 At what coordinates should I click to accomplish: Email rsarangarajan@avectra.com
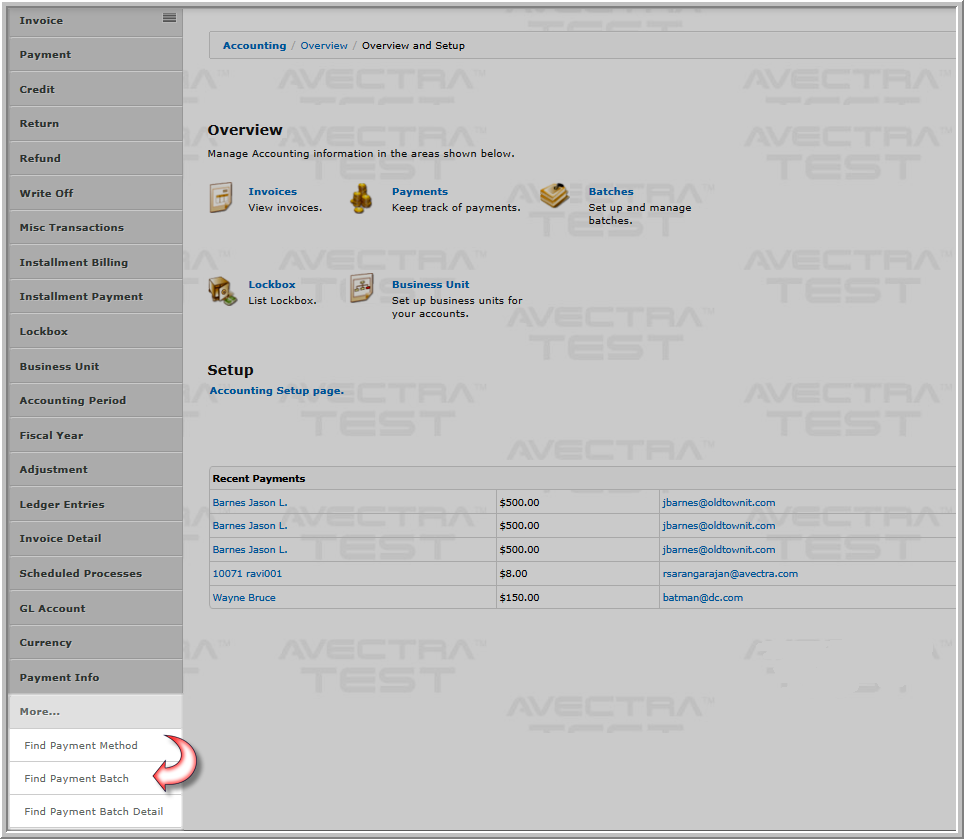[x=730, y=574]
